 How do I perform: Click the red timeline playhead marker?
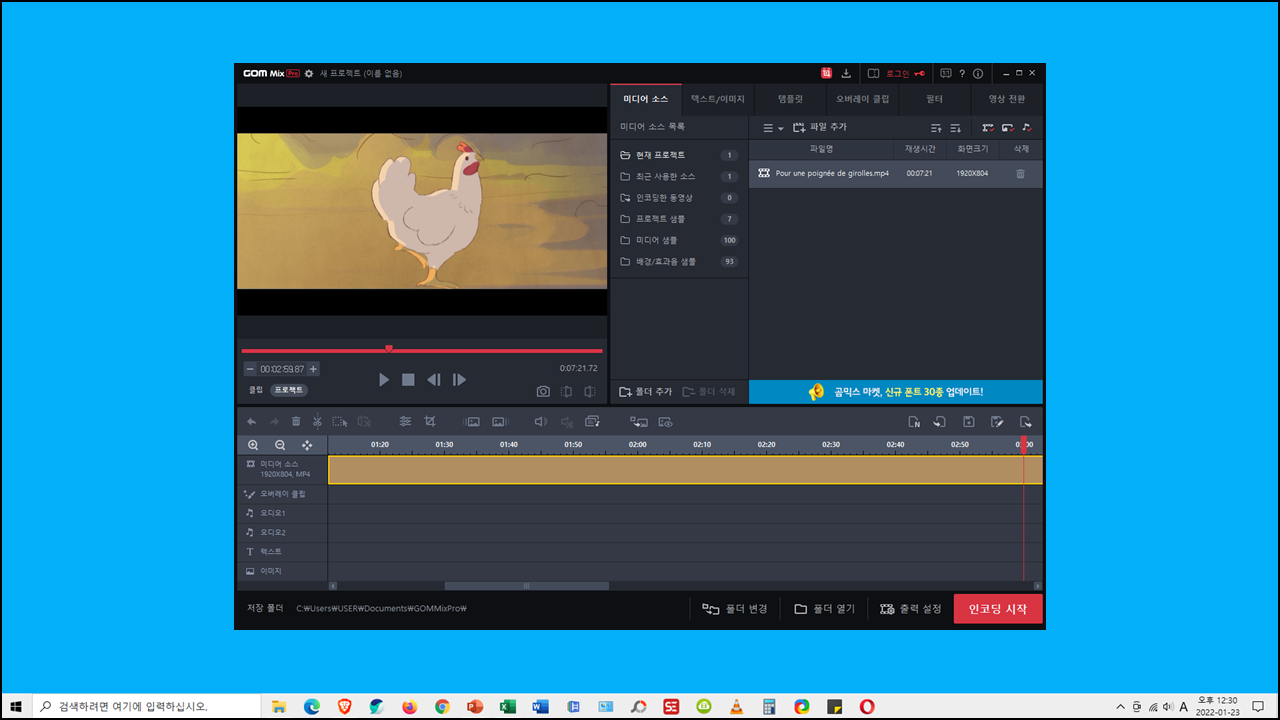pyautogui.click(x=1024, y=445)
